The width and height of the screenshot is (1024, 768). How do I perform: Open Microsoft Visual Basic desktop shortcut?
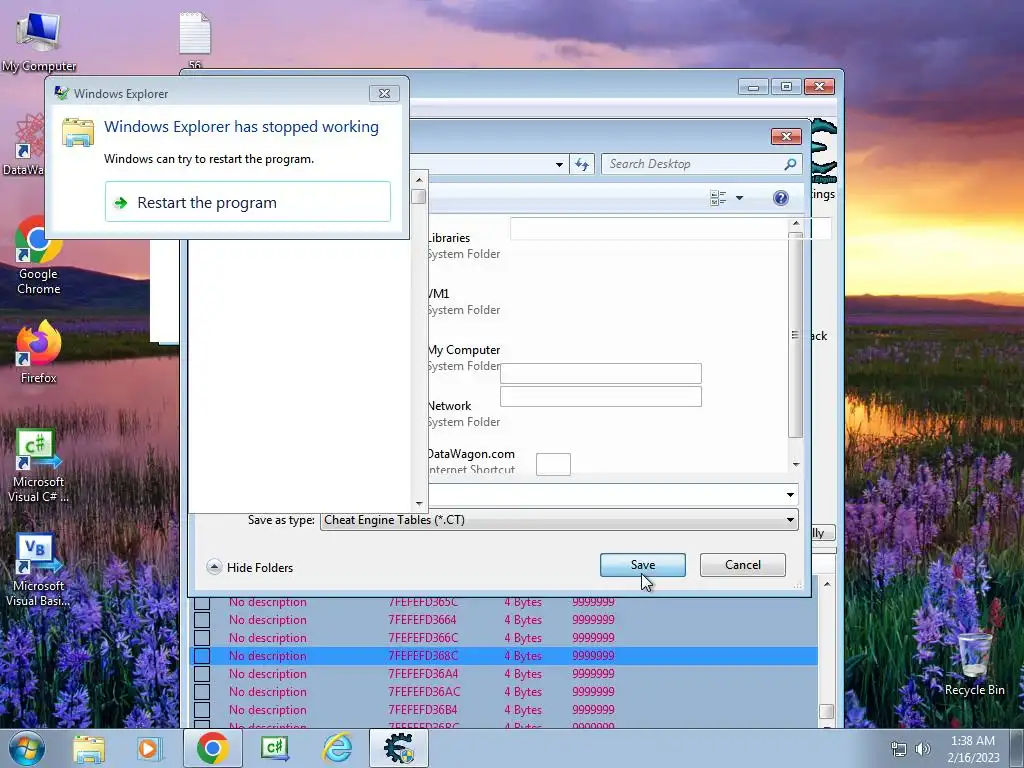tap(38, 571)
